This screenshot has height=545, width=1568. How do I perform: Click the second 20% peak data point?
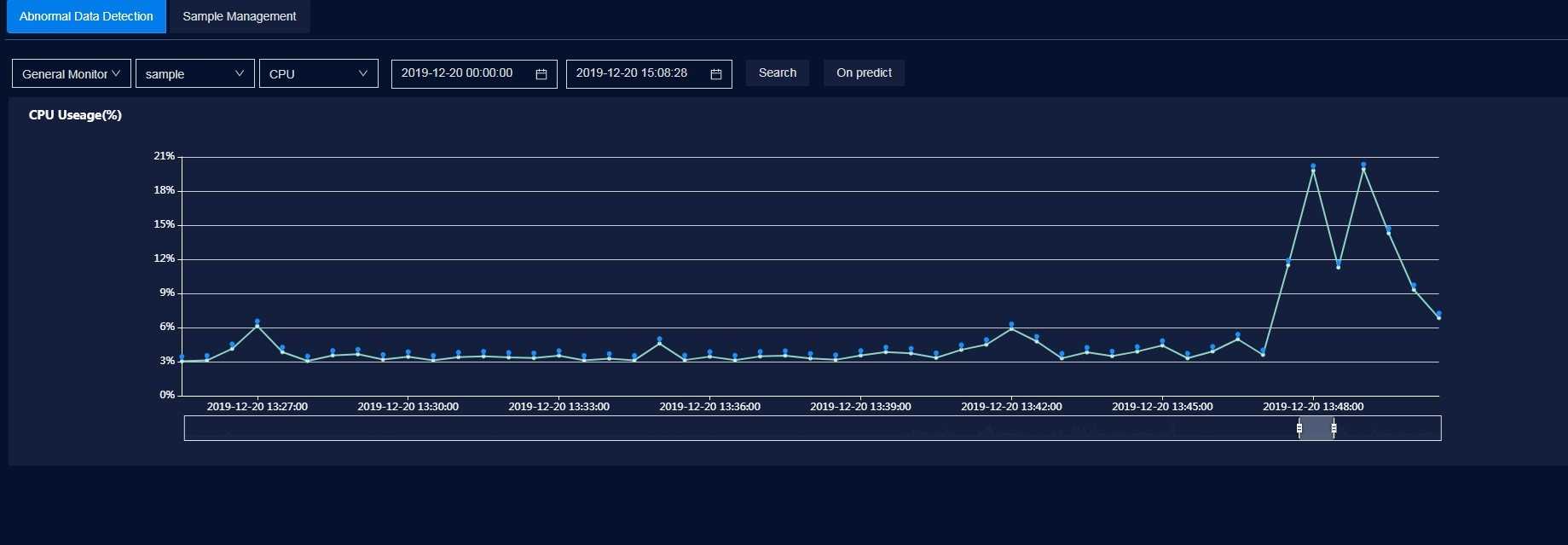[1363, 168]
